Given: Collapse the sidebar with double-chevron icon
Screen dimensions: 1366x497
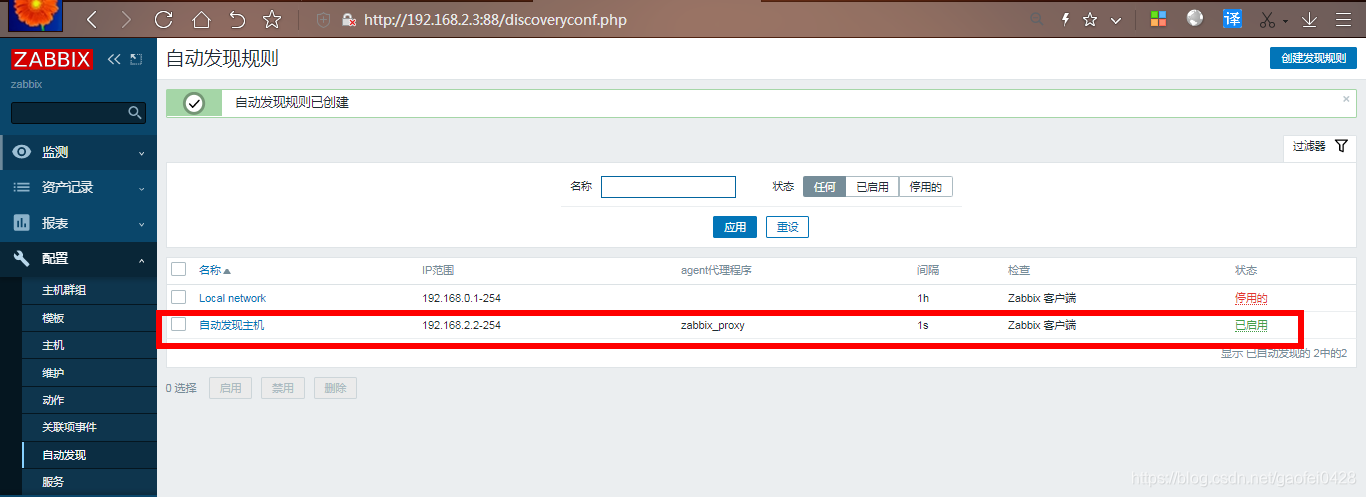Looking at the screenshot, I should [114, 60].
